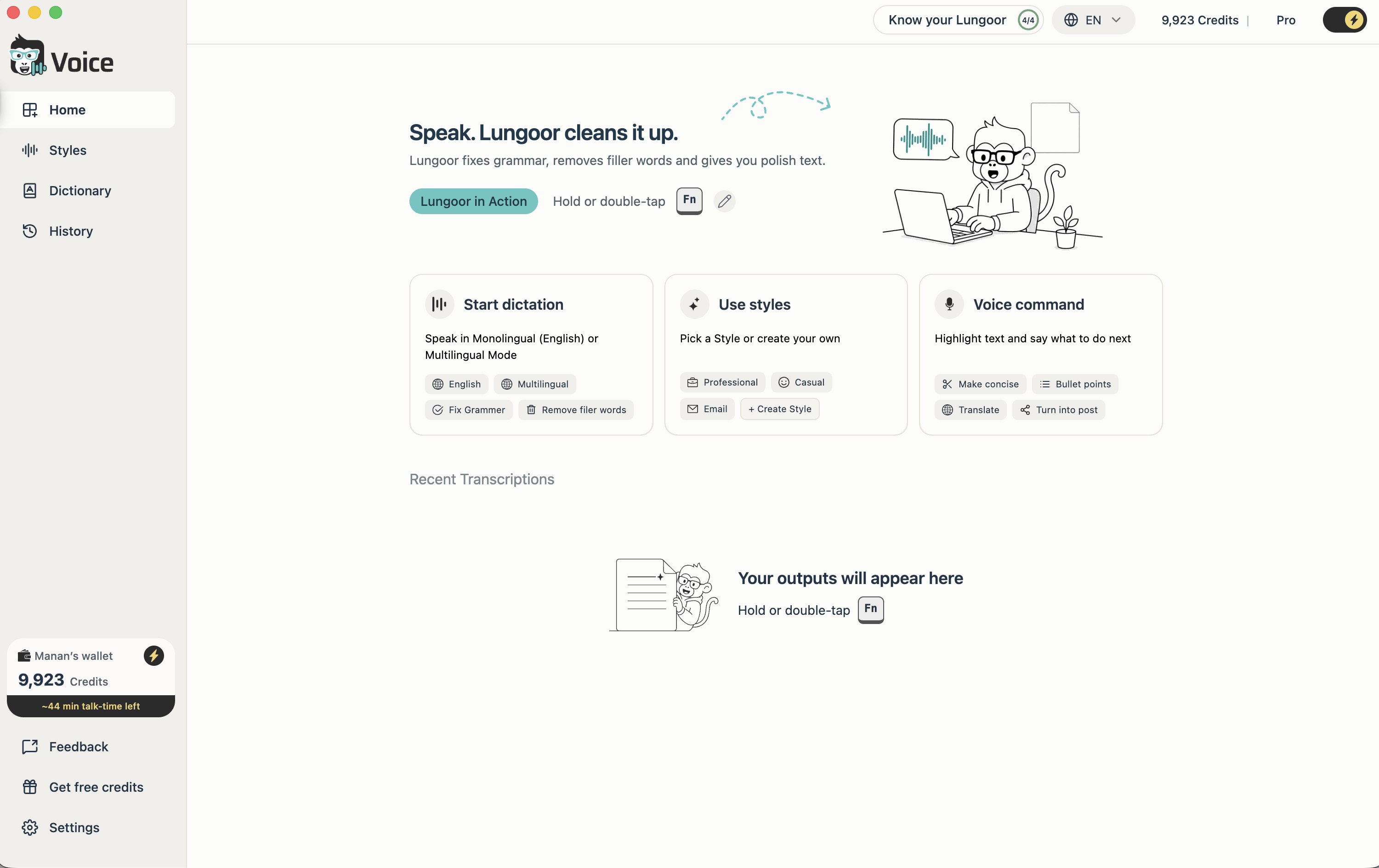This screenshot has width=1379, height=868.
Task: Click the share icon on Turn into post
Action: (1025, 410)
